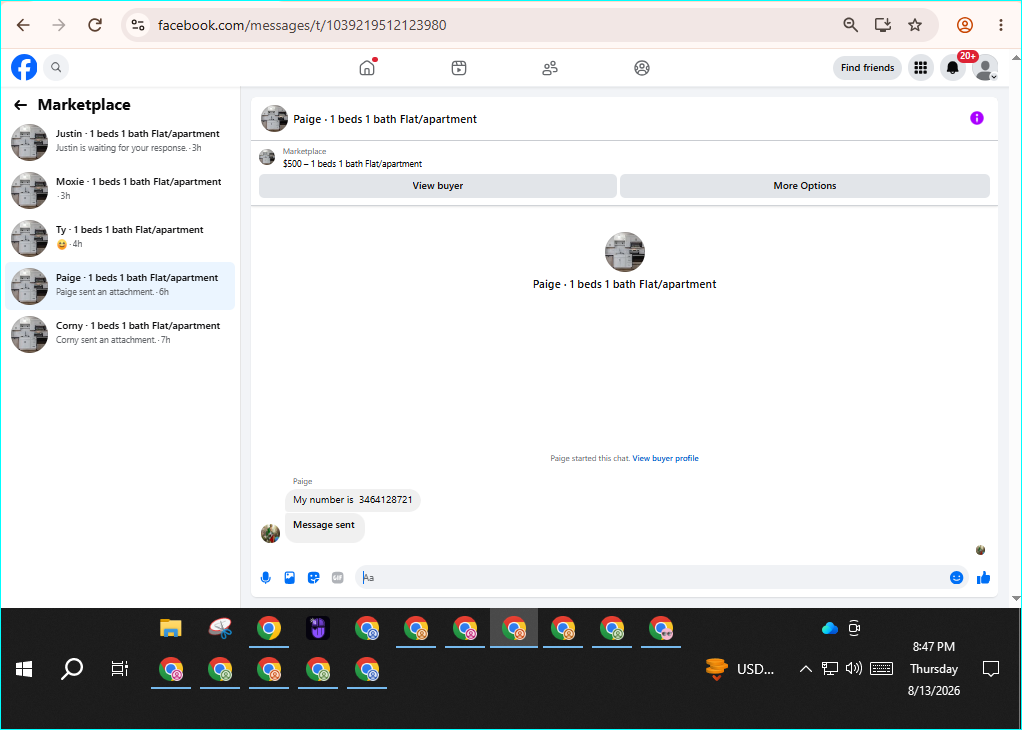Image resolution: width=1022 pixels, height=730 pixels.
Task: Open the Reels video icon
Action: tap(459, 68)
